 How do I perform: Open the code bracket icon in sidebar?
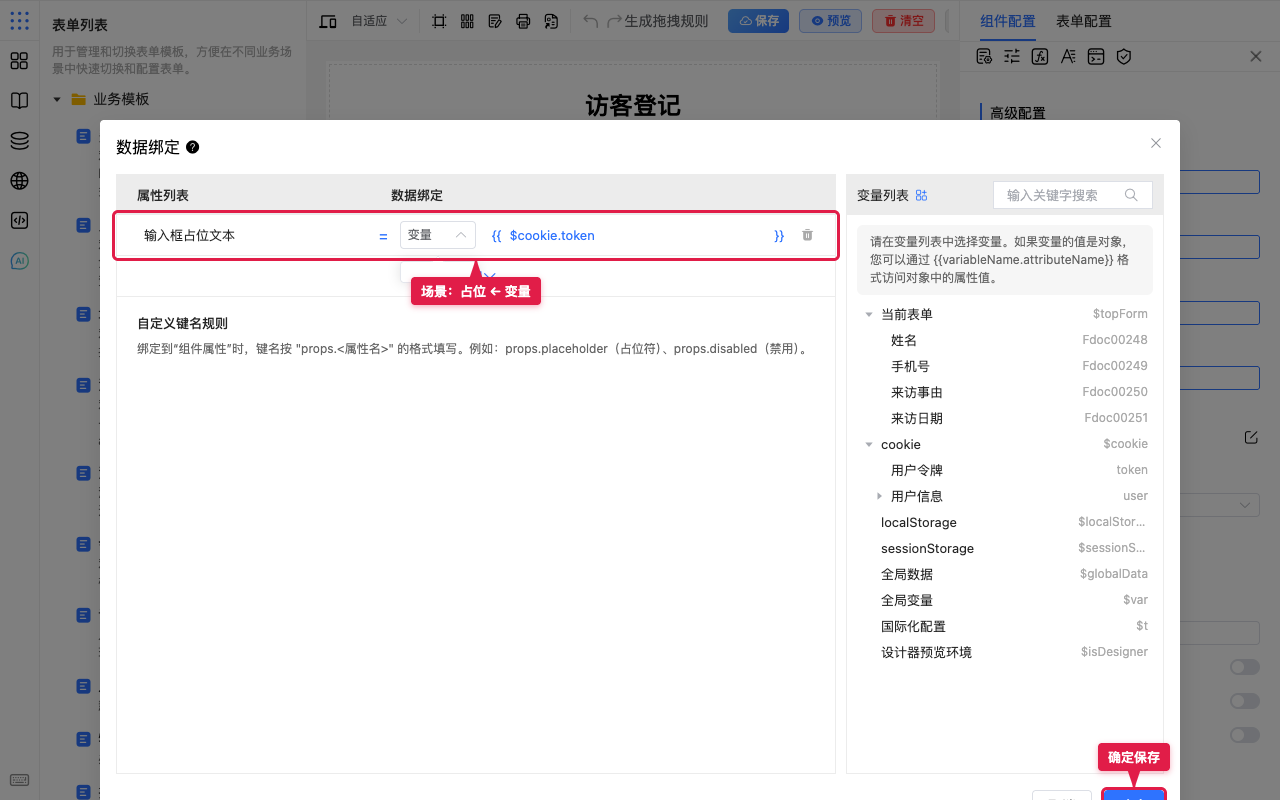click(x=19, y=221)
